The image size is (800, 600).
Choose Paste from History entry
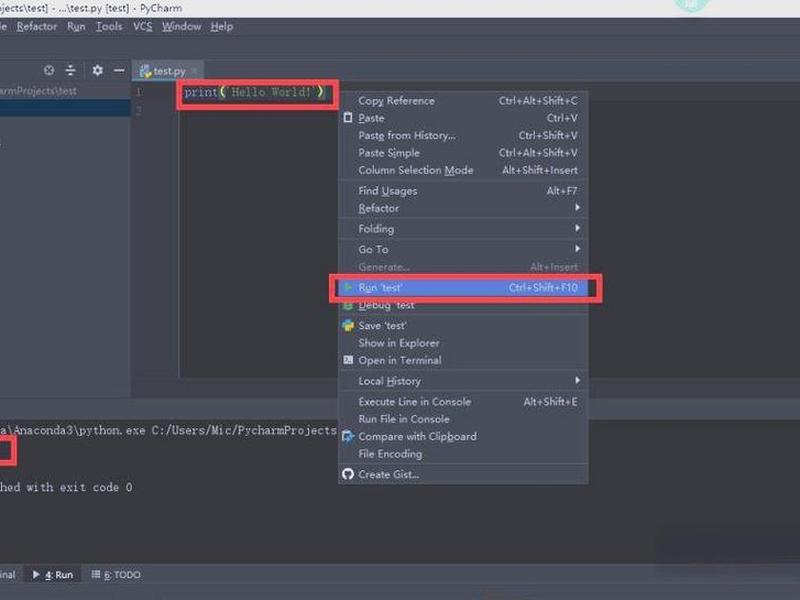coord(463,135)
